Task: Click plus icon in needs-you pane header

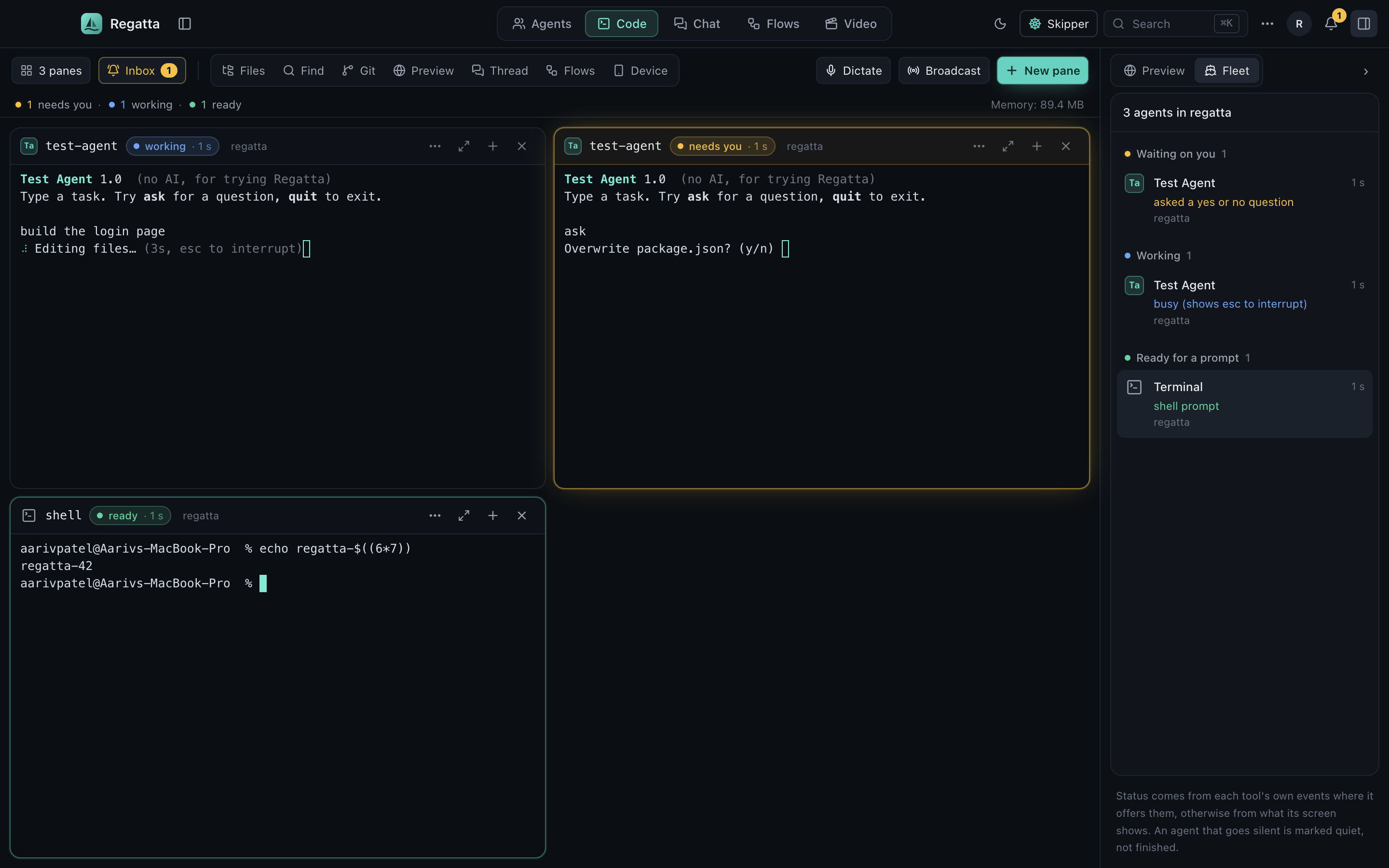Action: [x=1036, y=147]
